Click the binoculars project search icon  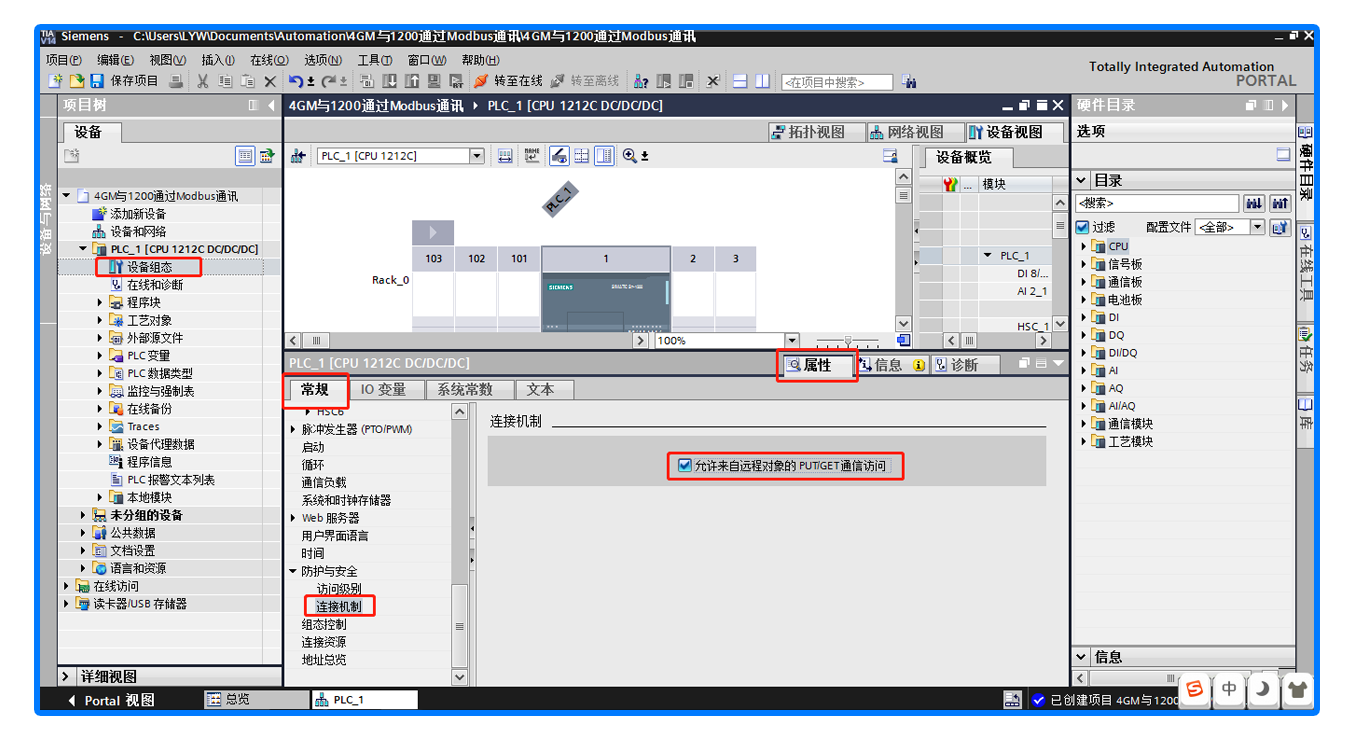pos(909,82)
